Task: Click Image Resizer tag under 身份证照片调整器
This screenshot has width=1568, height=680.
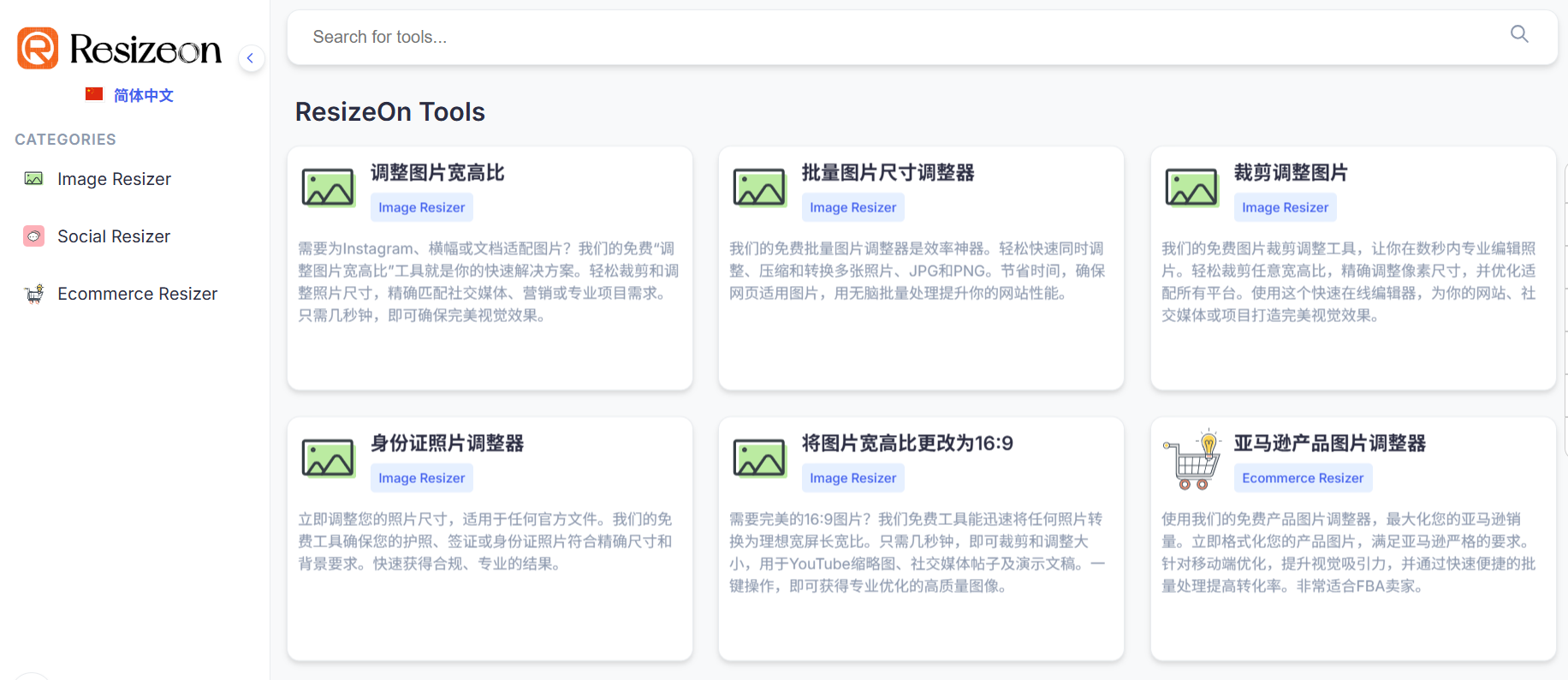Action: (422, 478)
